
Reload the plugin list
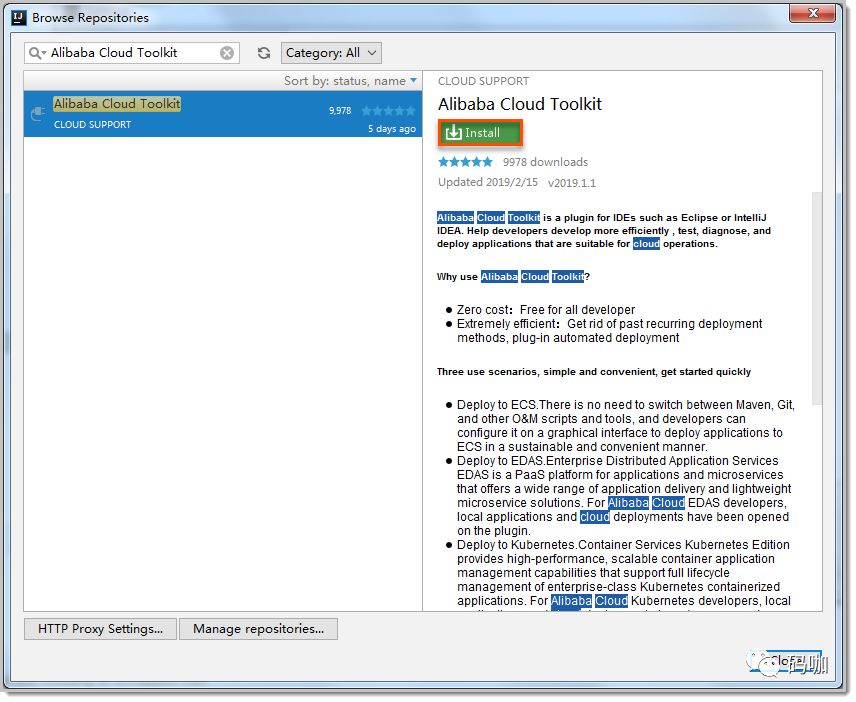(x=264, y=53)
